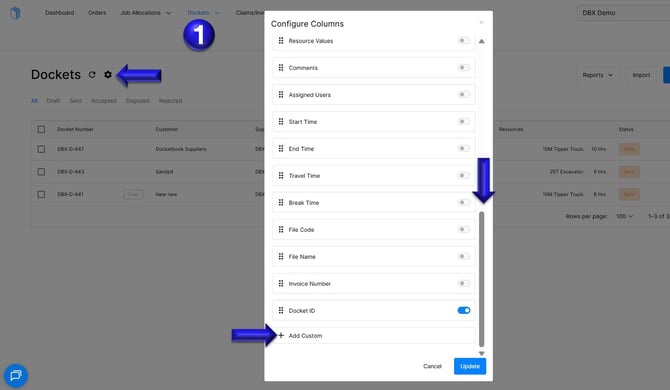This screenshot has width=670, height=390.
Task: Select all dockets header checkbox
Action: click(x=41, y=129)
